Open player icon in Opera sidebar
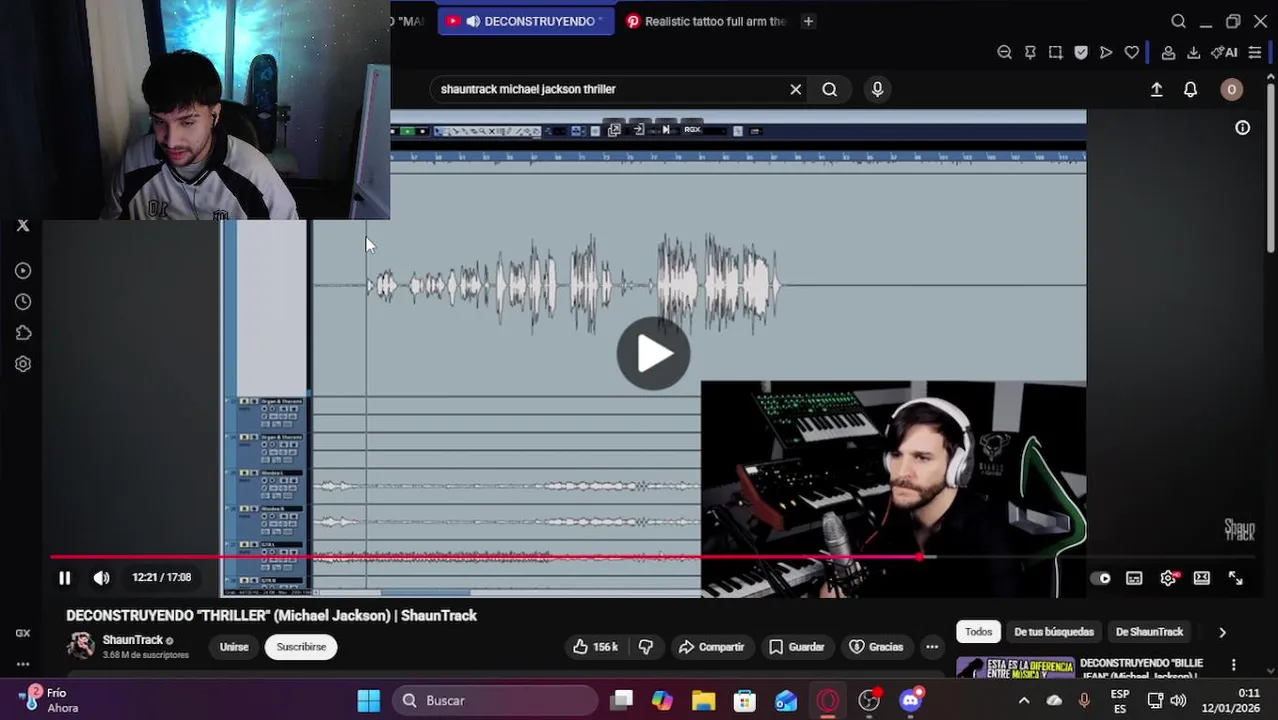The width and height of the screenshot is (1278, 720). point(23,271)
